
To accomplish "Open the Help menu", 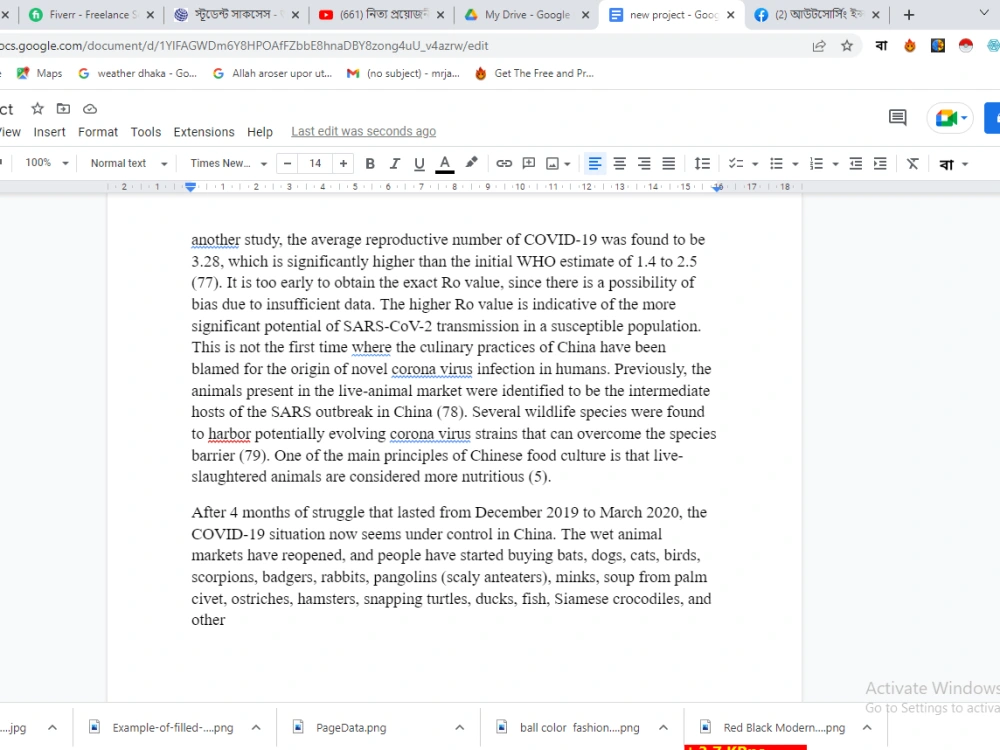I will [260, 132].
